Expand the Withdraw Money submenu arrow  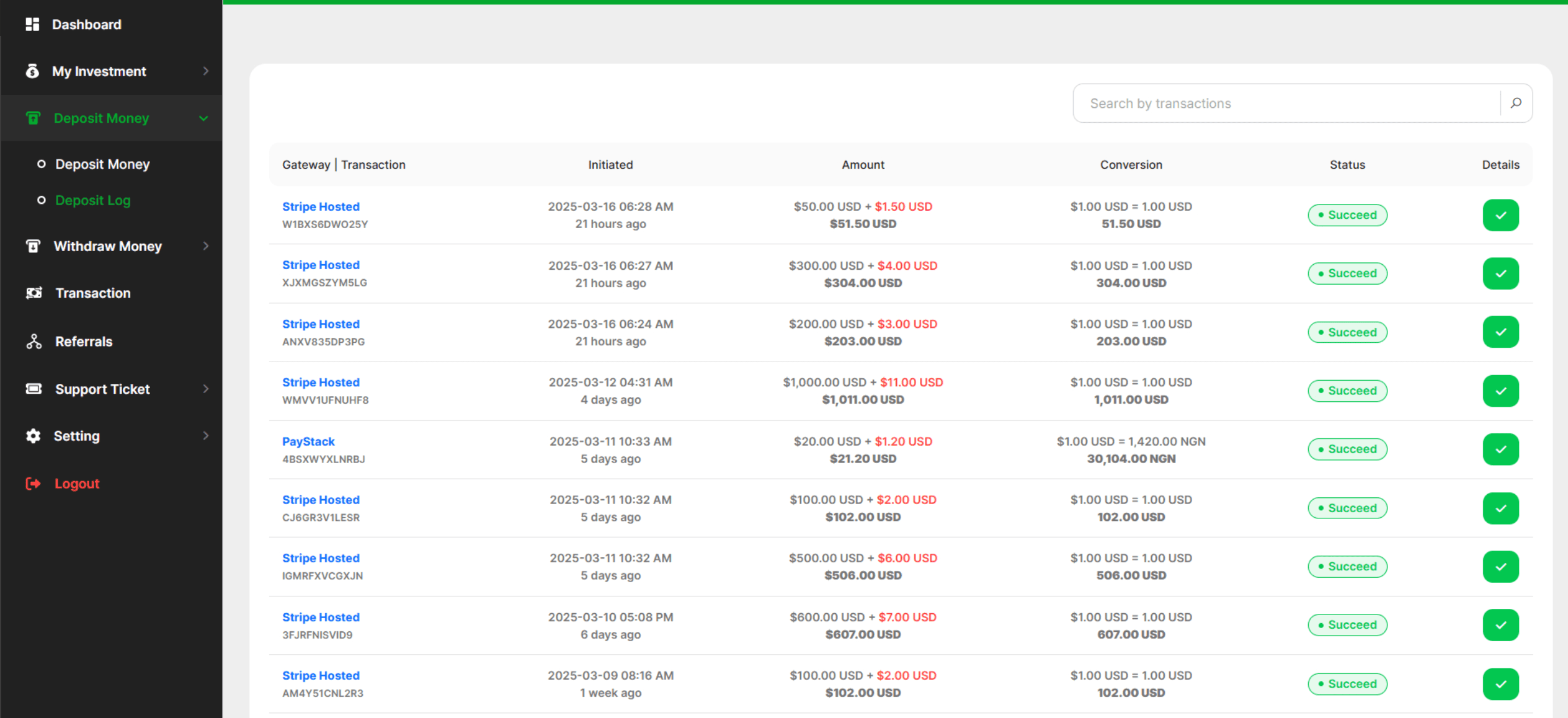[x=205, y=246]
